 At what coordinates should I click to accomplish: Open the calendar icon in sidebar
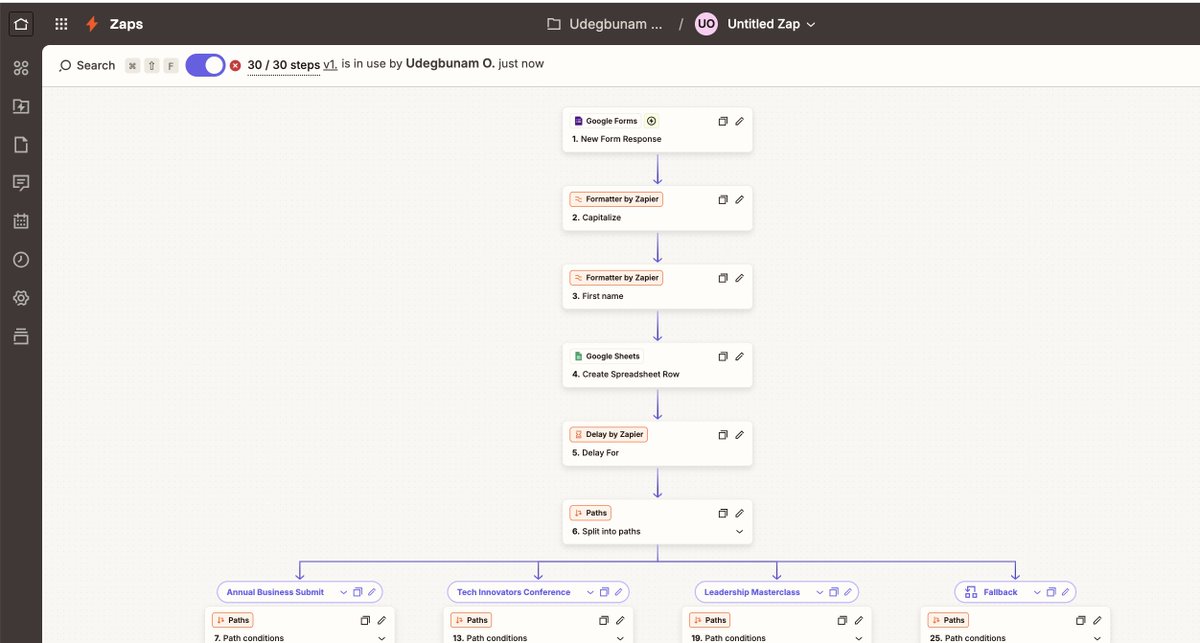(x=21, y=221)
